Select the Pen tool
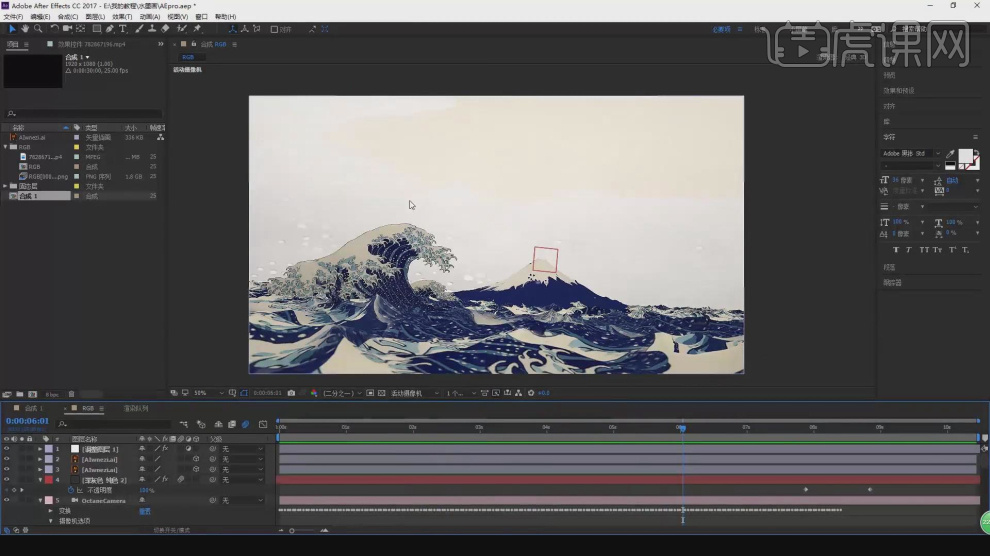Screen dimensions: 990x556 coord(110,29)
